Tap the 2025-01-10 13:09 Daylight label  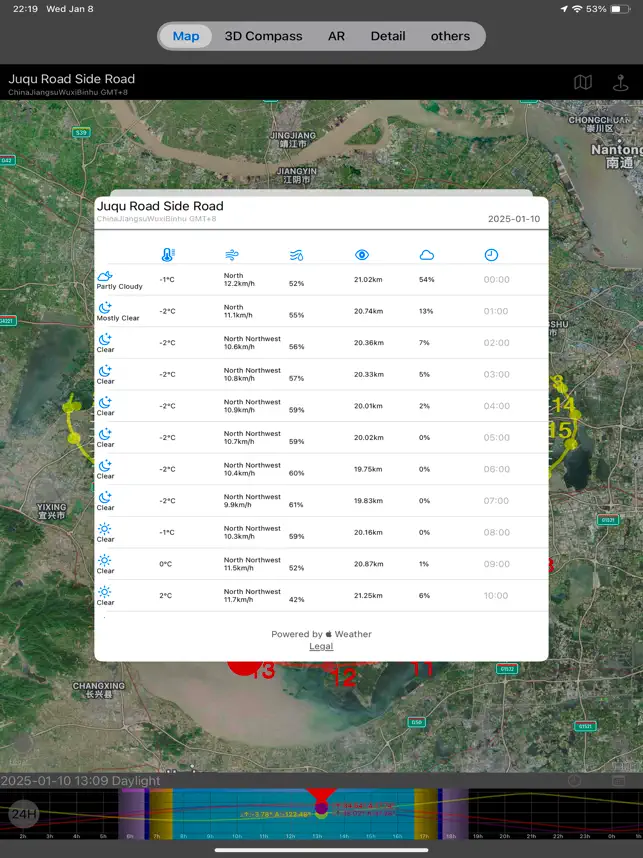pos(80,781)
